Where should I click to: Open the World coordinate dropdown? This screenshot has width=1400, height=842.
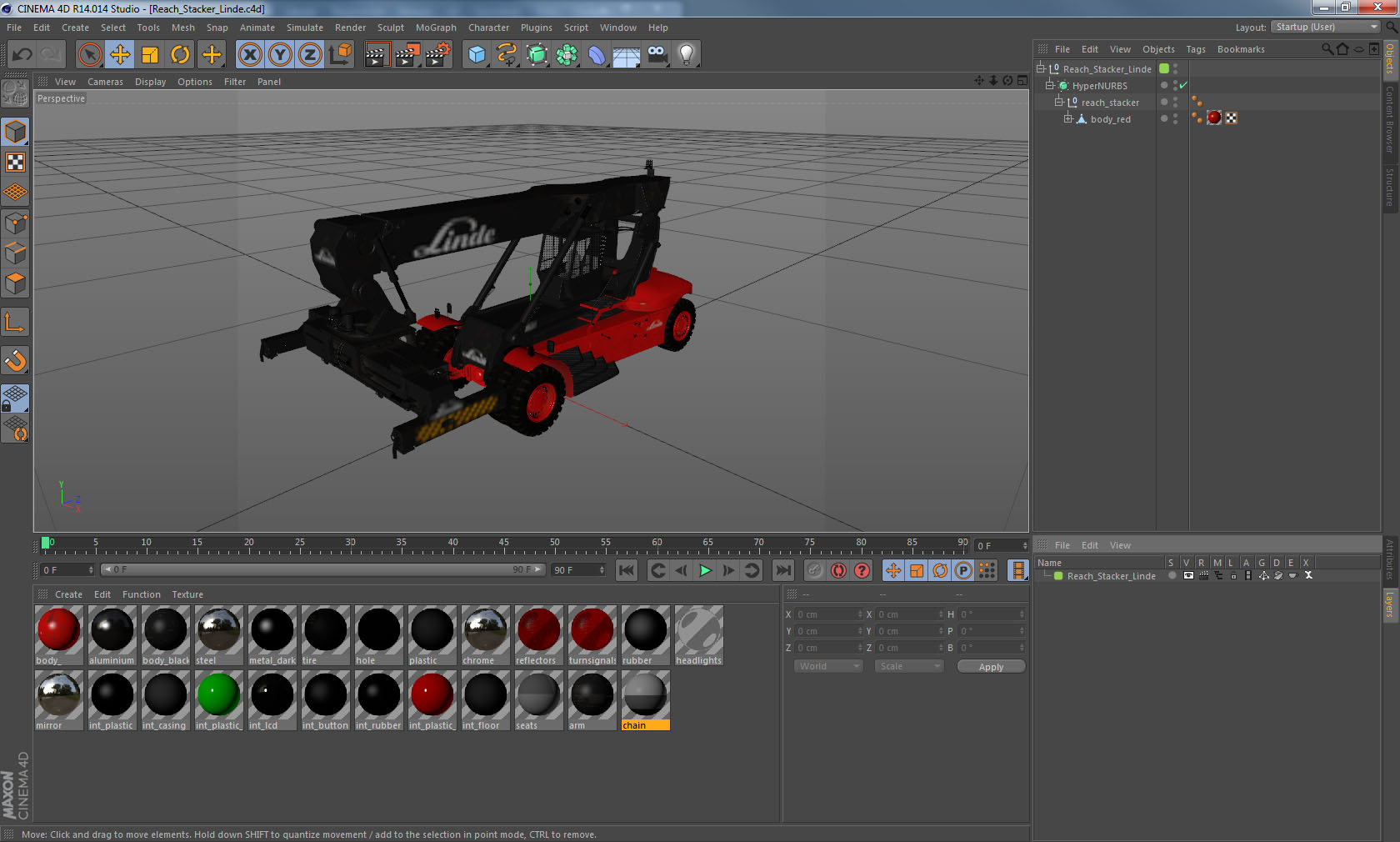tap(827, 666)
